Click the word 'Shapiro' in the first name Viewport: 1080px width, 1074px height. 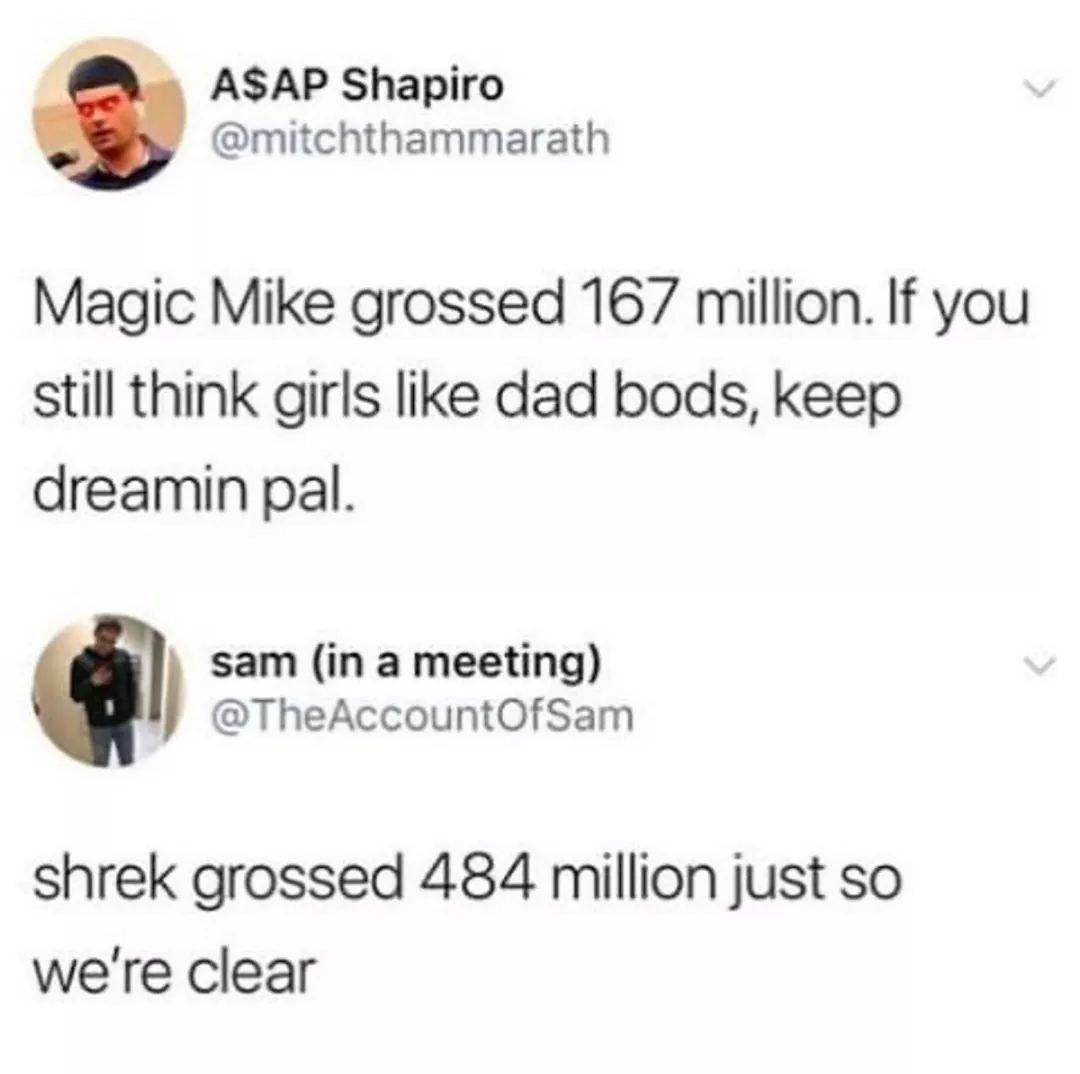tap(423, 87)
